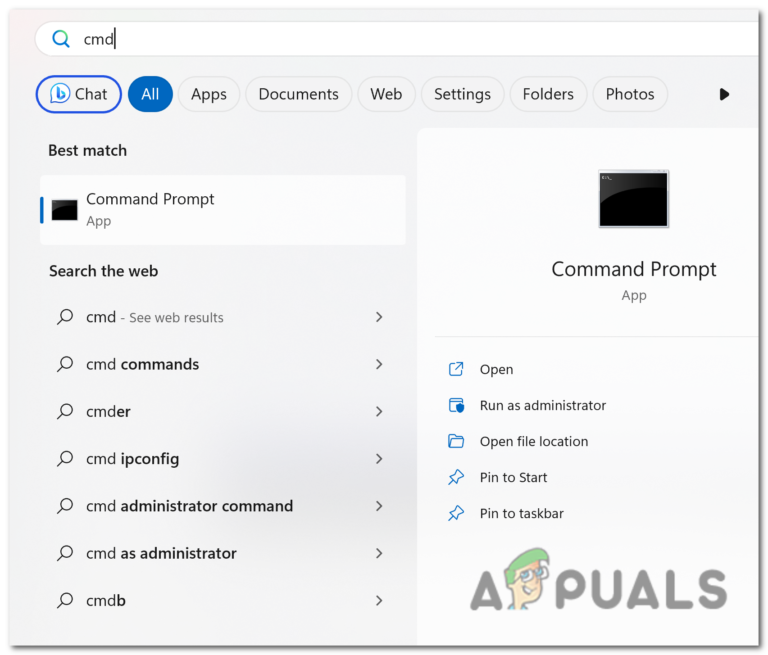Click magnifier icon beside 'cmd - See web results'

tap(65, 317)
